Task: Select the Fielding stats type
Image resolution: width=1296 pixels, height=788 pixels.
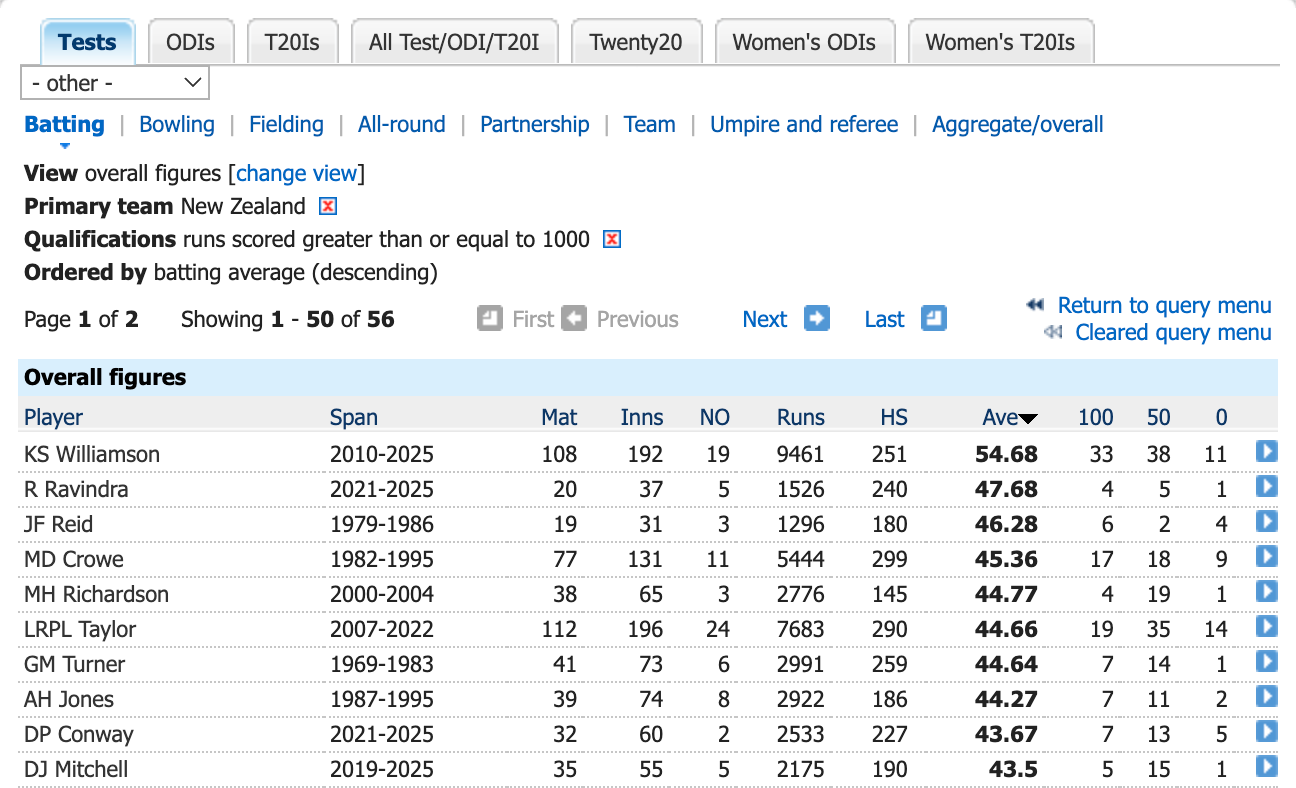Action: [286, 124]
